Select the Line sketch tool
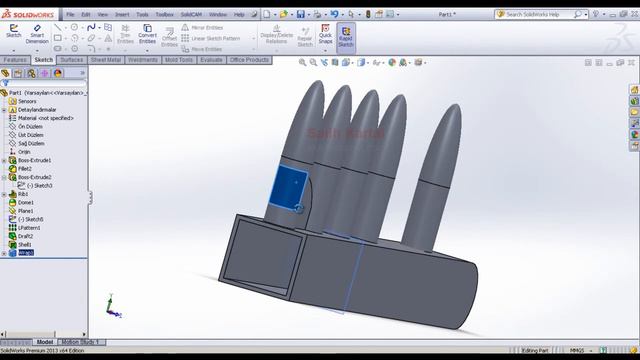 click(x=58, y=27)
